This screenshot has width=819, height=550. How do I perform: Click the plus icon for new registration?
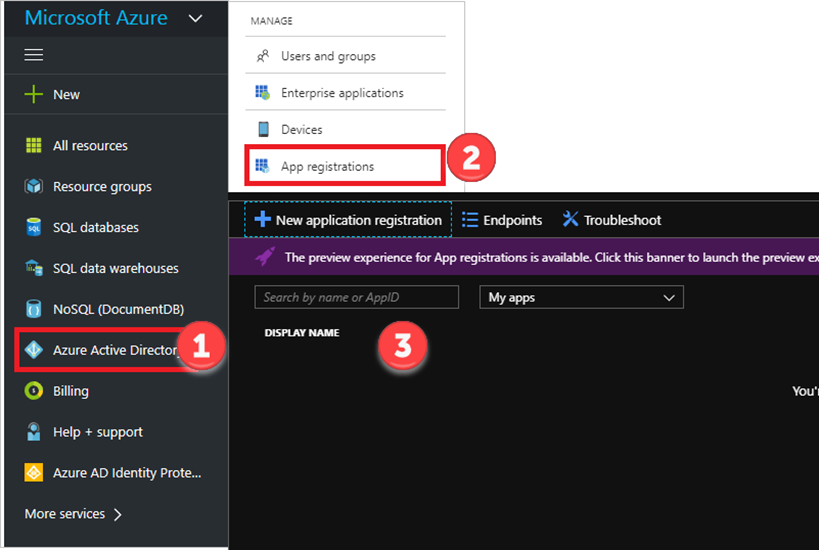[262, 219]
